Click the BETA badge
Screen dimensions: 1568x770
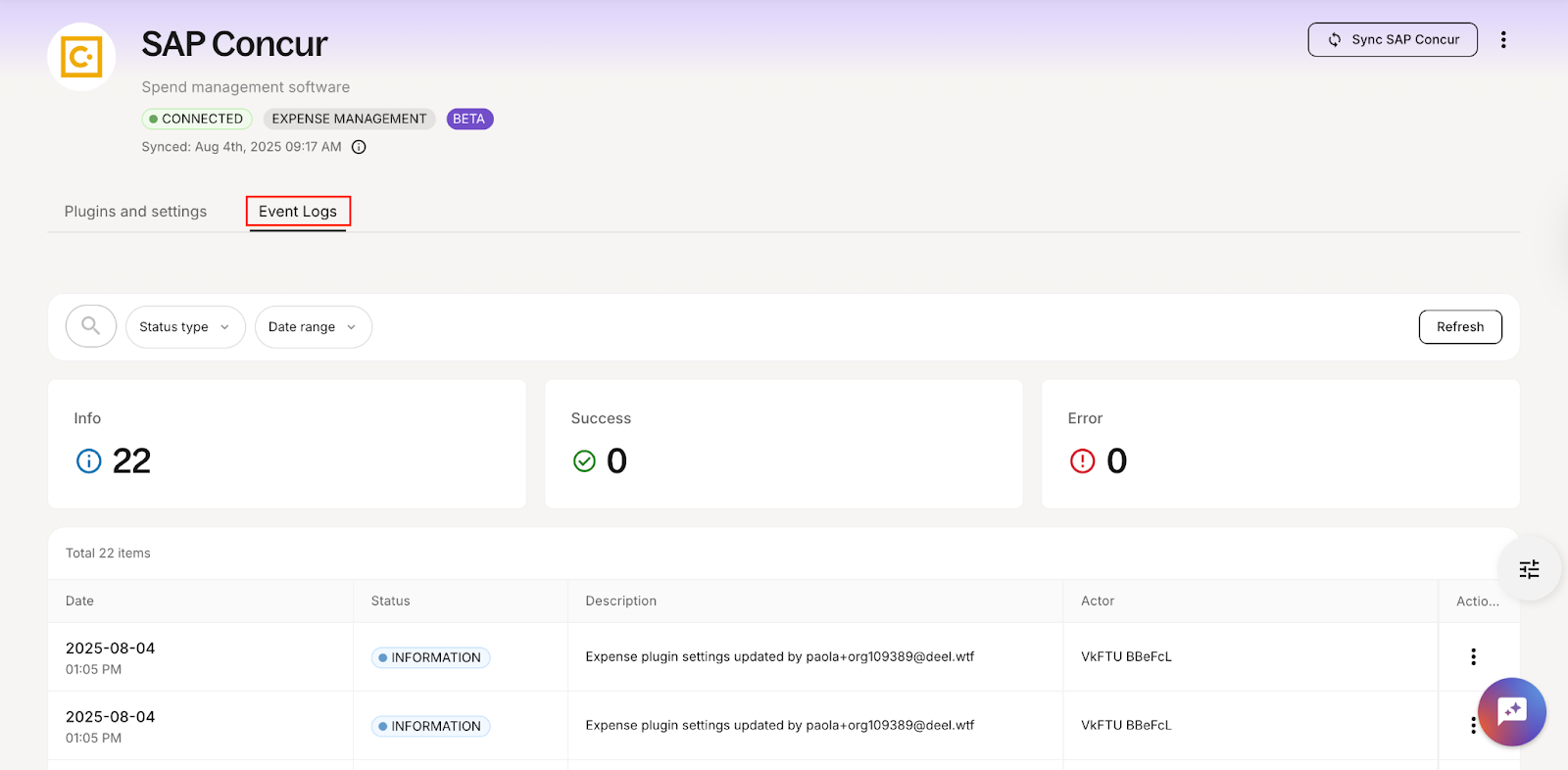click(x=469, y=119)
